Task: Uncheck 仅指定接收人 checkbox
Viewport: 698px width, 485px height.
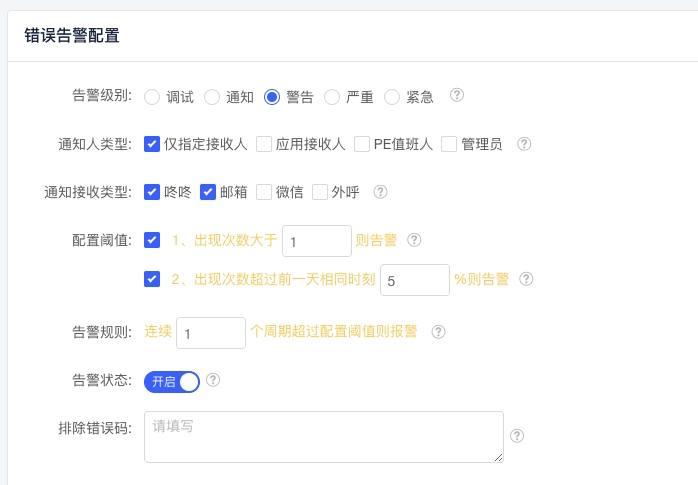Action: pos(152,144)
